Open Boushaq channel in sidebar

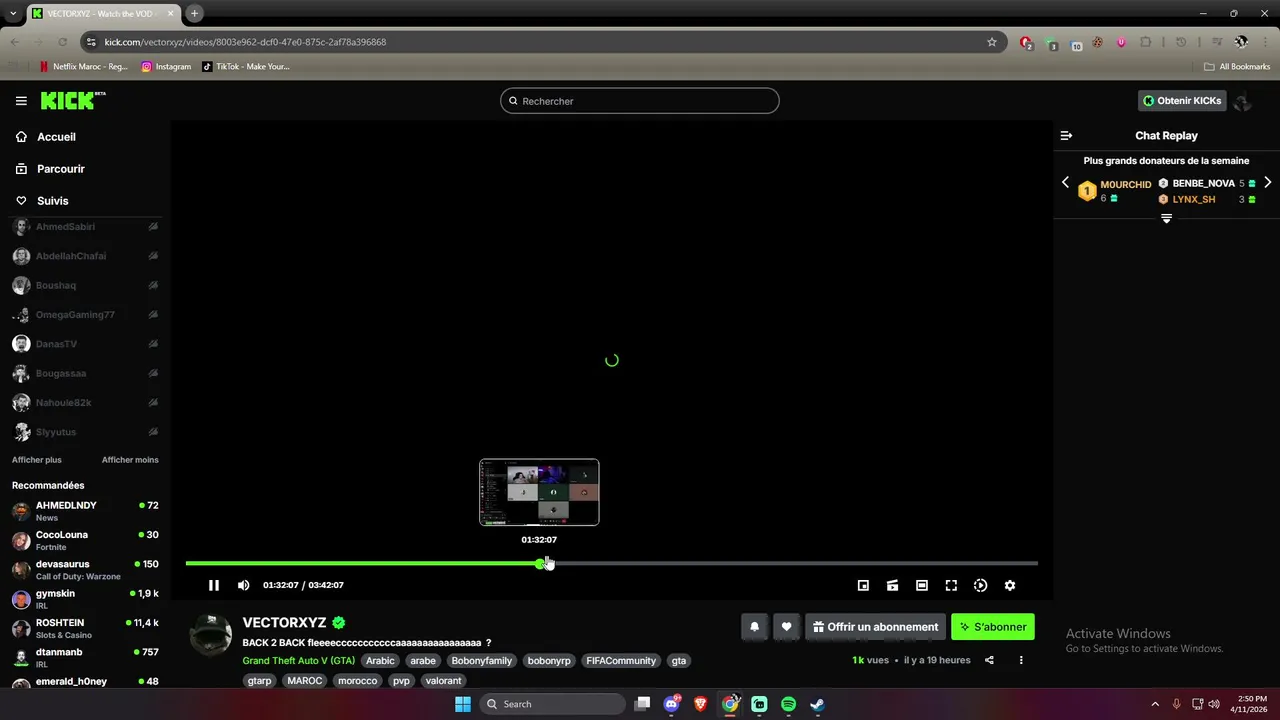click(x=85, y=285)
